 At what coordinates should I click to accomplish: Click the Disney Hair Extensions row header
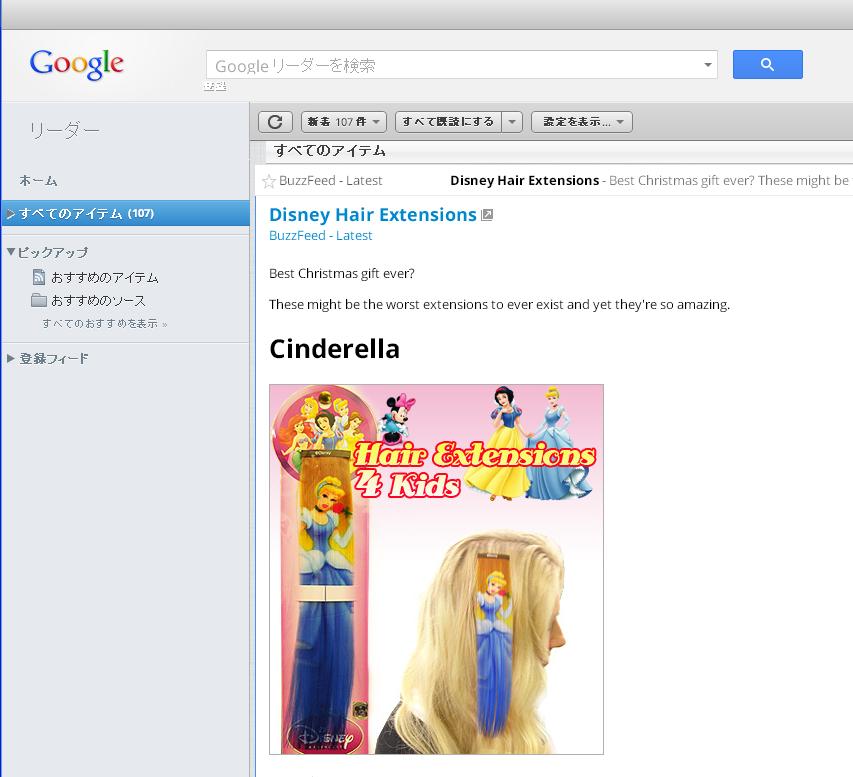554,181
